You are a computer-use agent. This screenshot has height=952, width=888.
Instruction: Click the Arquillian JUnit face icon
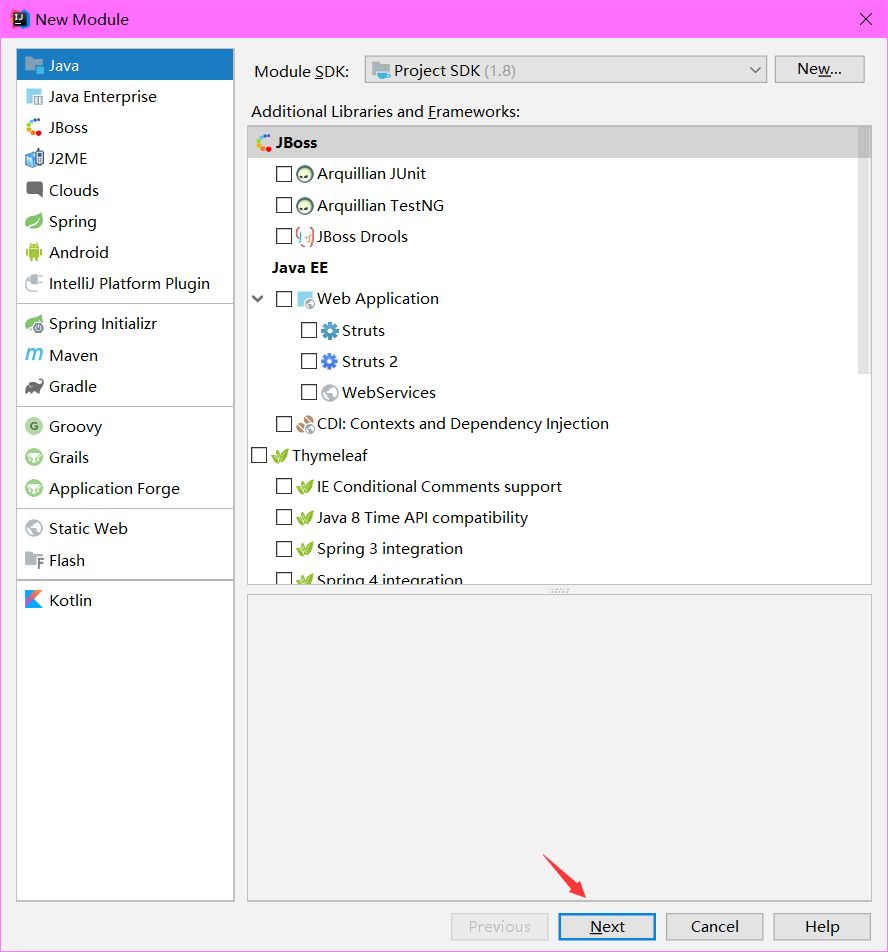[305, 174]
